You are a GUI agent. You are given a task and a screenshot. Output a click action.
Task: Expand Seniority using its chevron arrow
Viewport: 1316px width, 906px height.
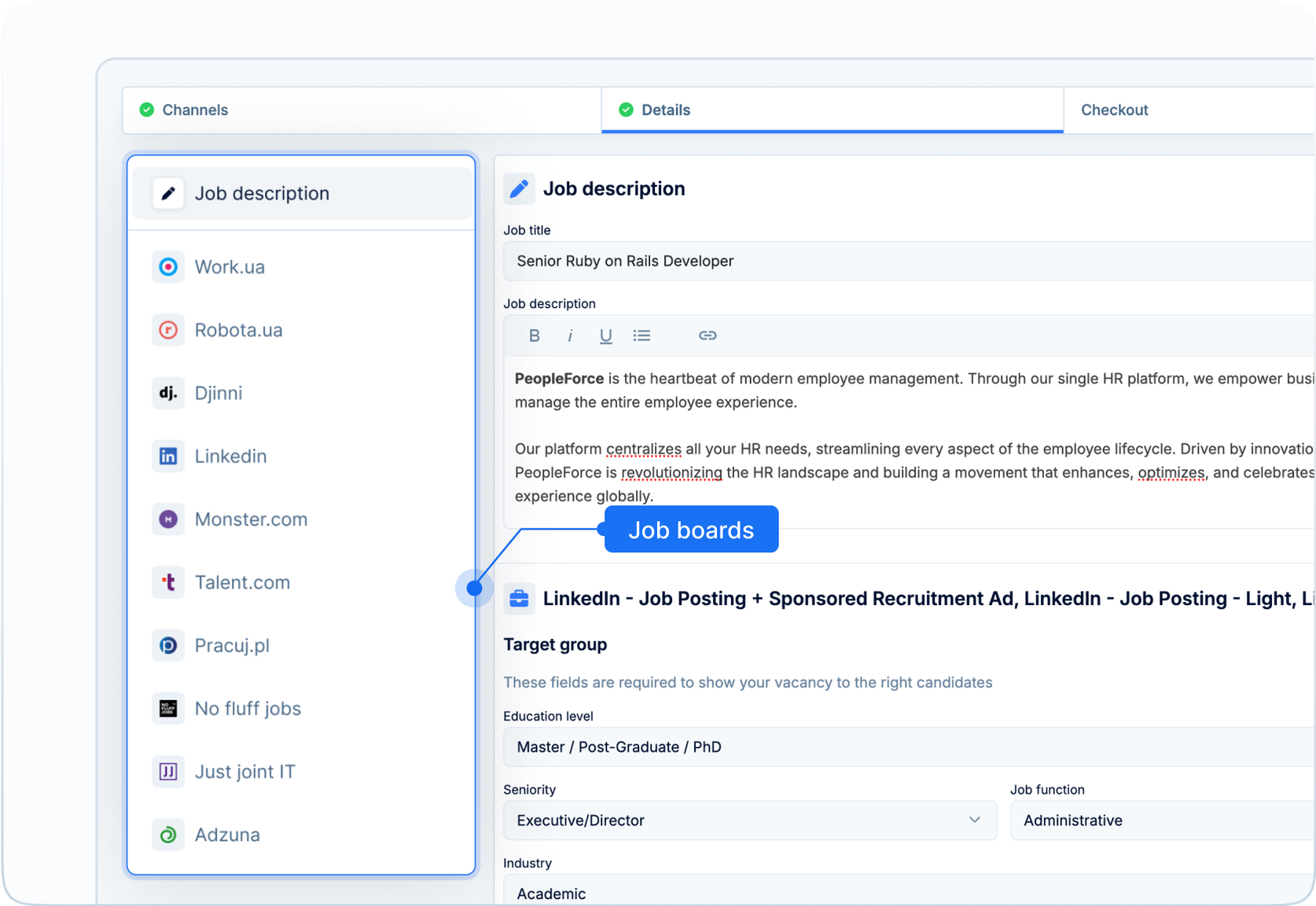tap(975, 820)
